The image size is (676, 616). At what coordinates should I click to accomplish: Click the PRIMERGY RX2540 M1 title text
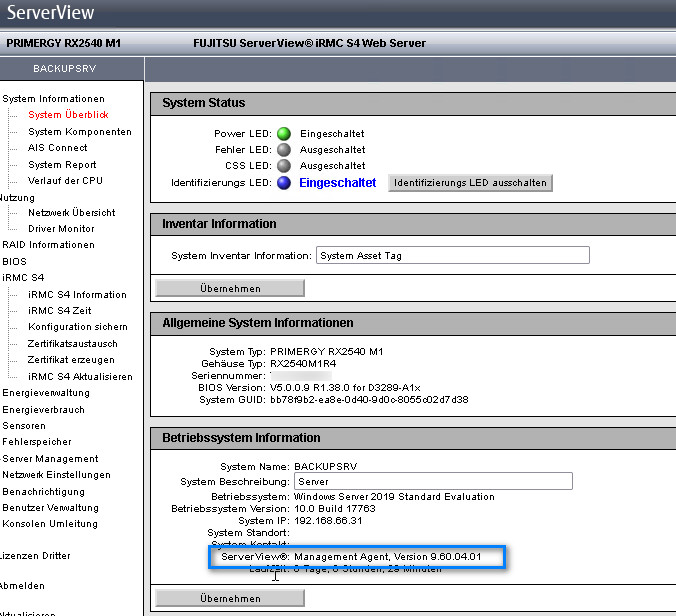click(63, 43)
